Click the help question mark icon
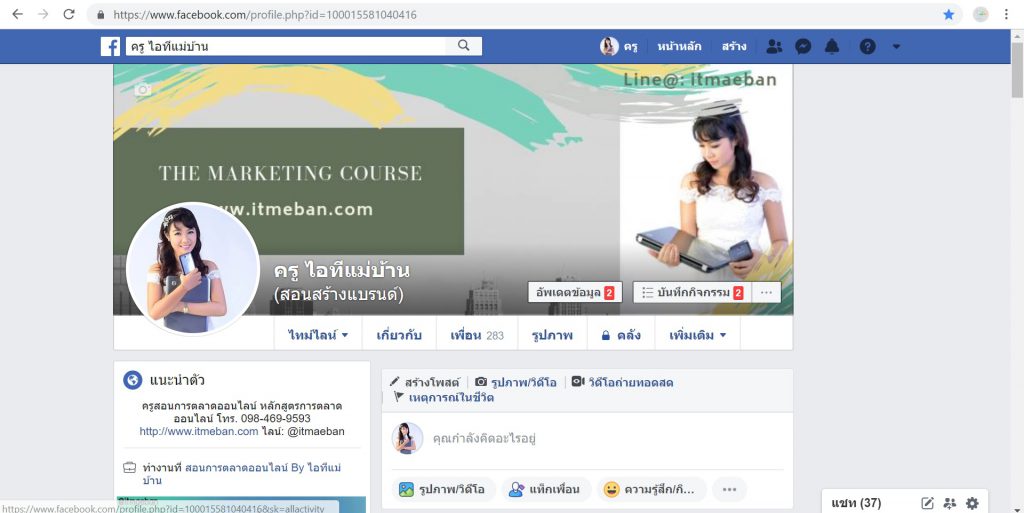 pos(867,46)
